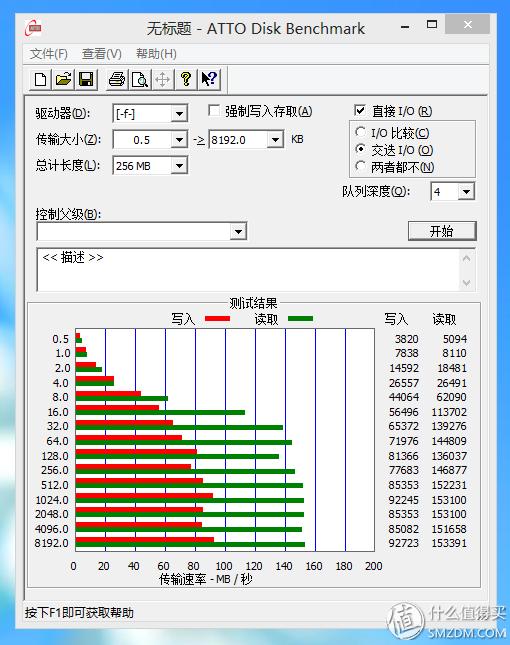Start the benchmark with 开始 button
Image resolution: width=510 pixels, height=645 pixels.
coord(442,231)
